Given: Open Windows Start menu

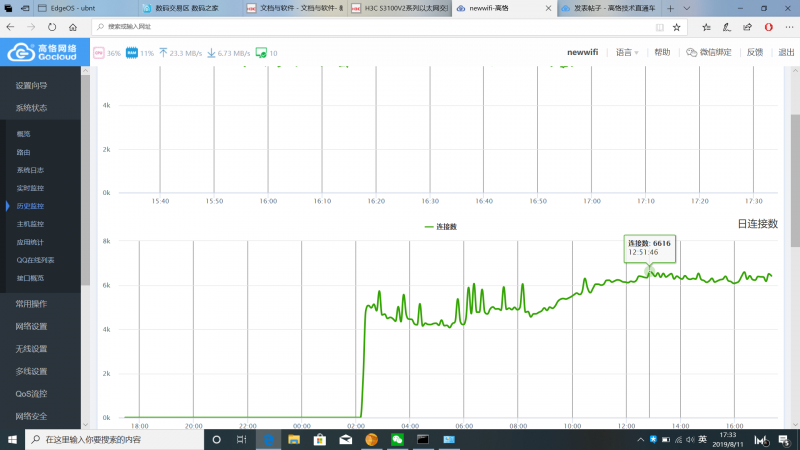Looking at the screenshot, I should click(x=12, y=439).
